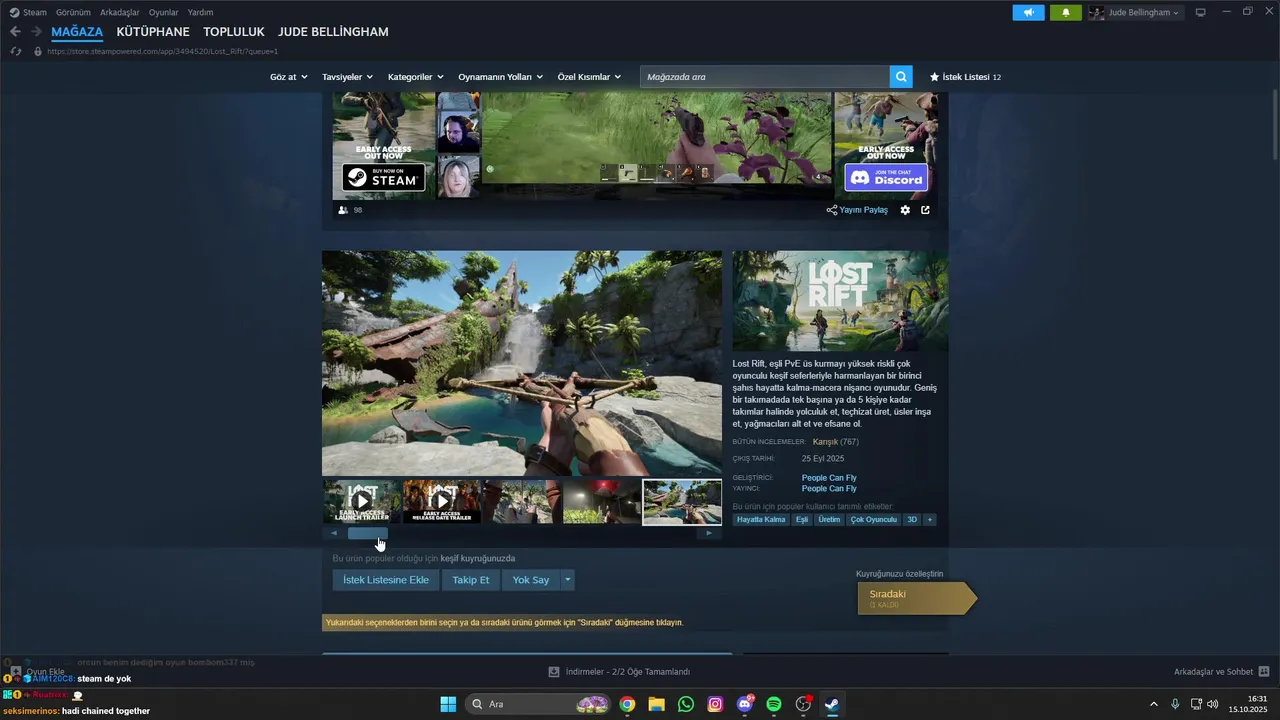1280x720 pixels.
Task: Click the Sıradaki queue button
Action: tap(915, 598)
